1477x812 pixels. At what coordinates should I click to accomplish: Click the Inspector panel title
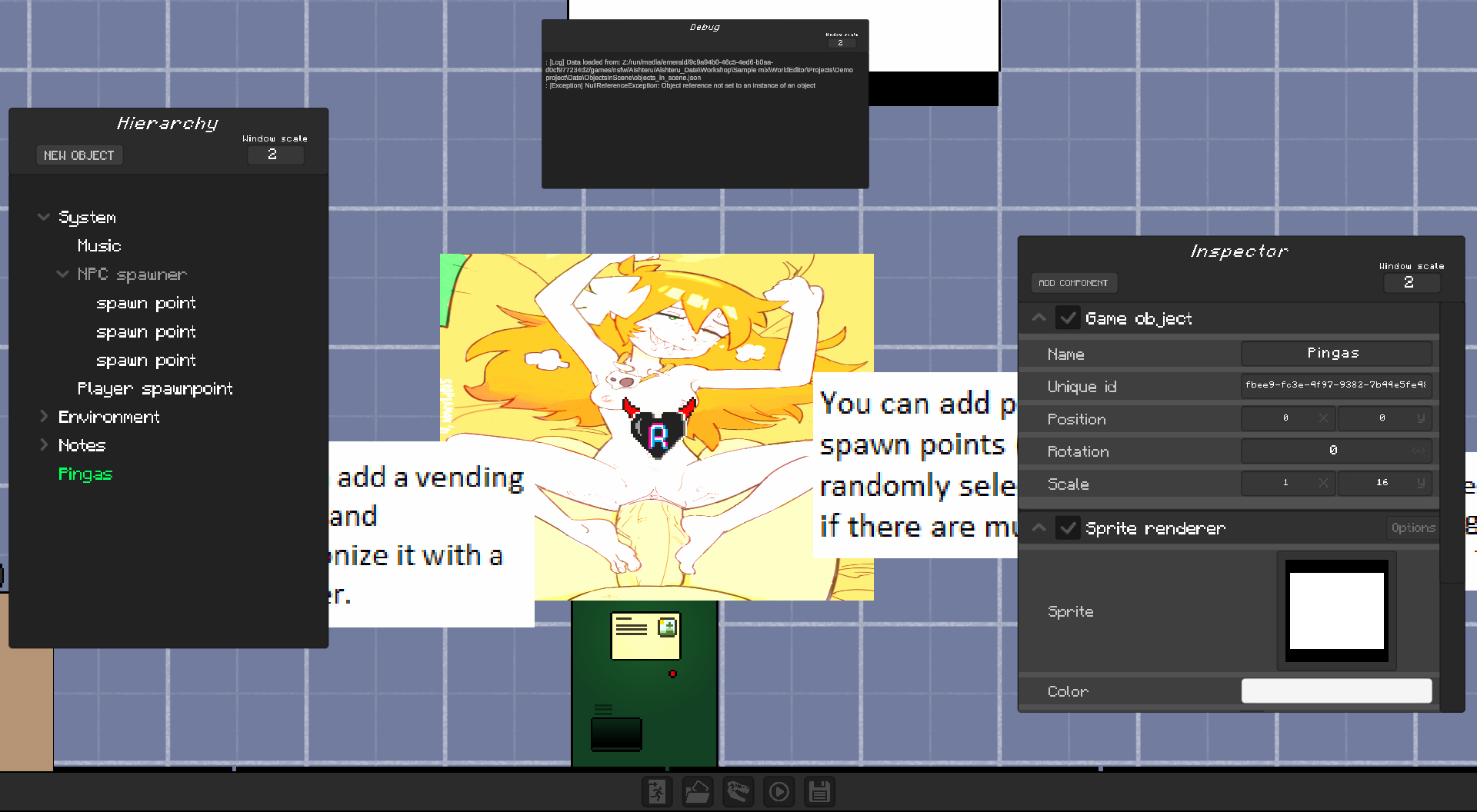(1239, 251)
